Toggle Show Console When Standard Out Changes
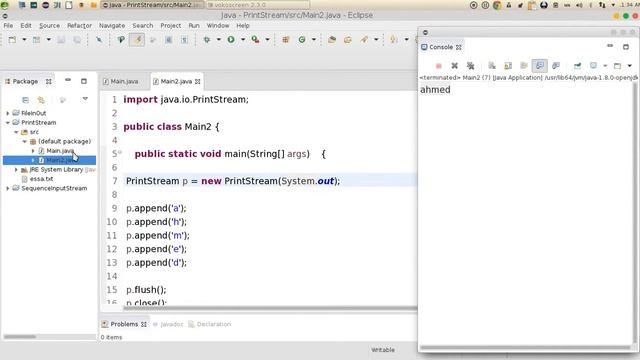640x360 pixels. pos(540,66)
